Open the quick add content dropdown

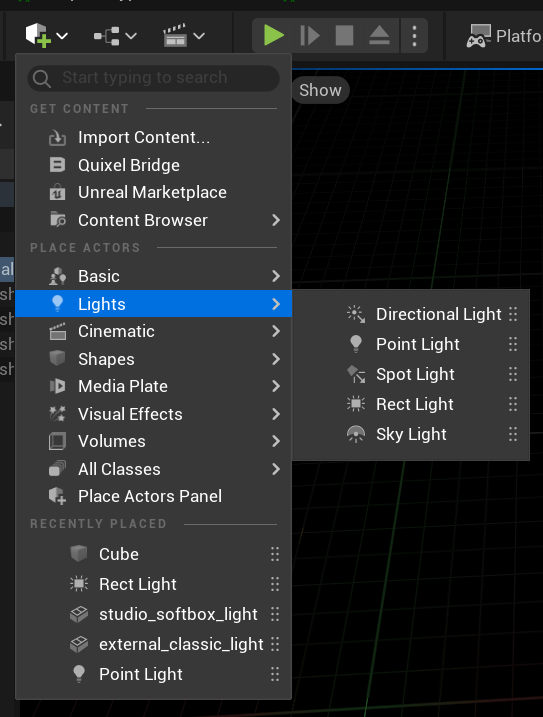coord(46,35)
